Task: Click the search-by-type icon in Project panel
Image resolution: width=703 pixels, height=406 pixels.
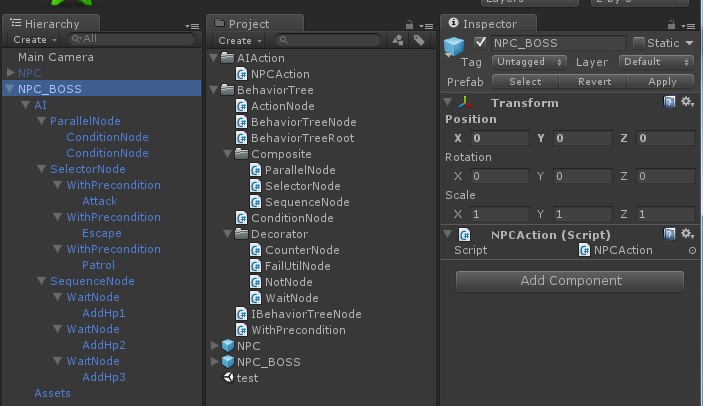Action: [398, 40]
